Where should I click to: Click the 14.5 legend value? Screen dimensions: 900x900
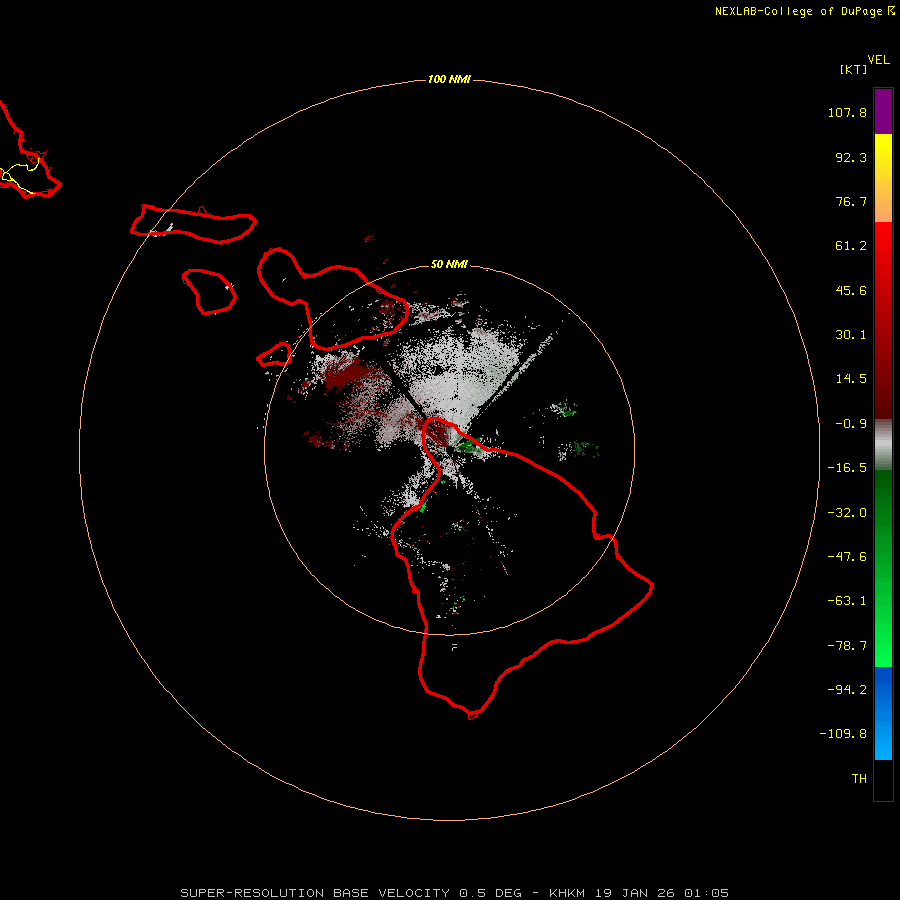coord(851,379)
